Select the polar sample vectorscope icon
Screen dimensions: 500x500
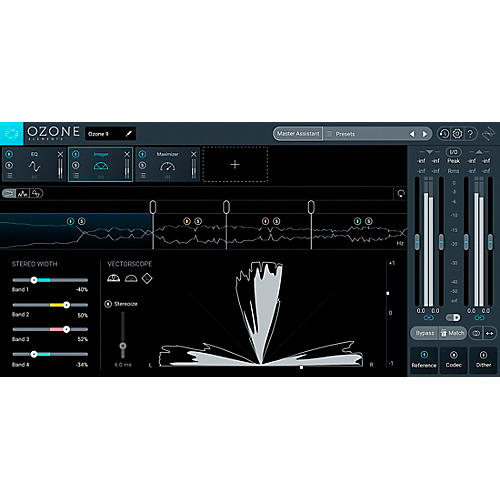coord(114,278)
